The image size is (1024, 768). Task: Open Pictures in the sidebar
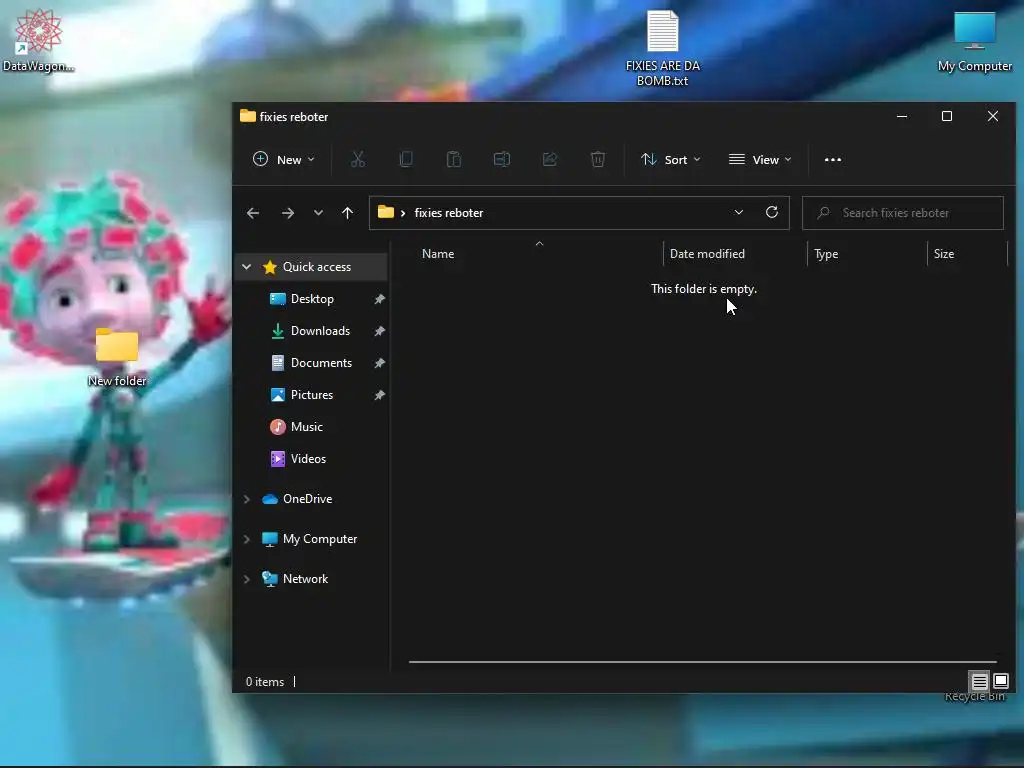tap(312, 394)
